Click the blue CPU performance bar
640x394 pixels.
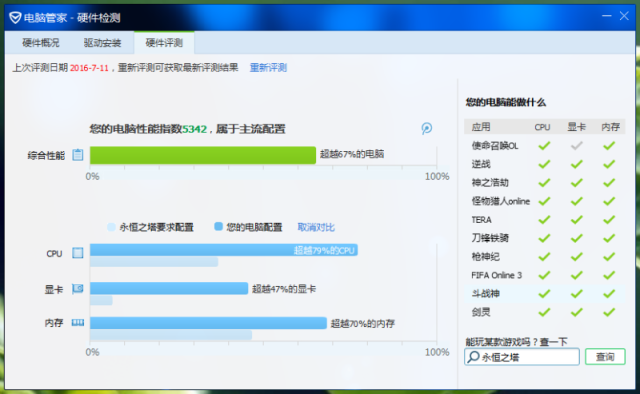click(224, 250)
